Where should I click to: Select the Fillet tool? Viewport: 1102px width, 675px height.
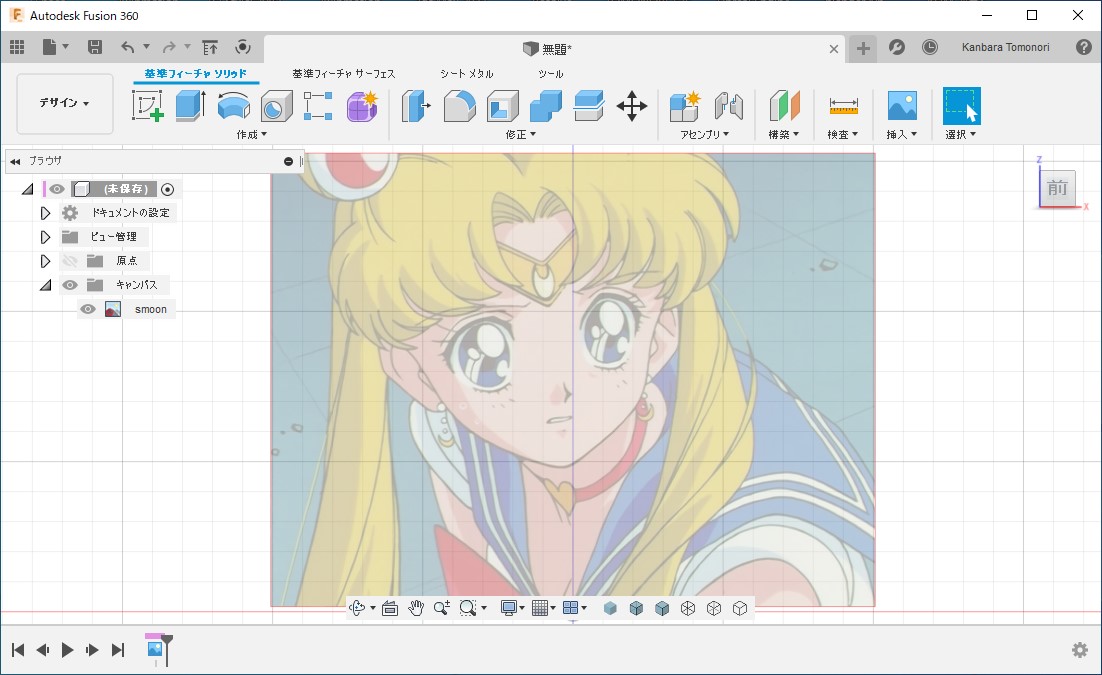(460, 105)
